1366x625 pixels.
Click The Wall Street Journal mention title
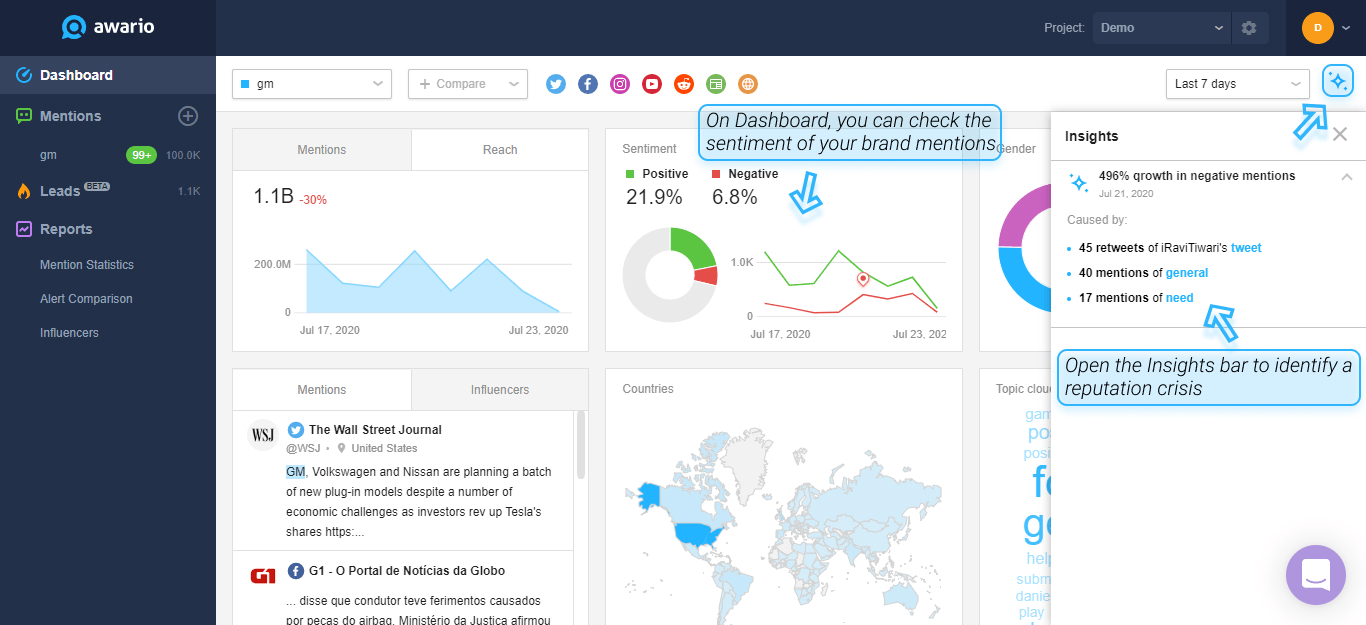[x=375, y=430]
